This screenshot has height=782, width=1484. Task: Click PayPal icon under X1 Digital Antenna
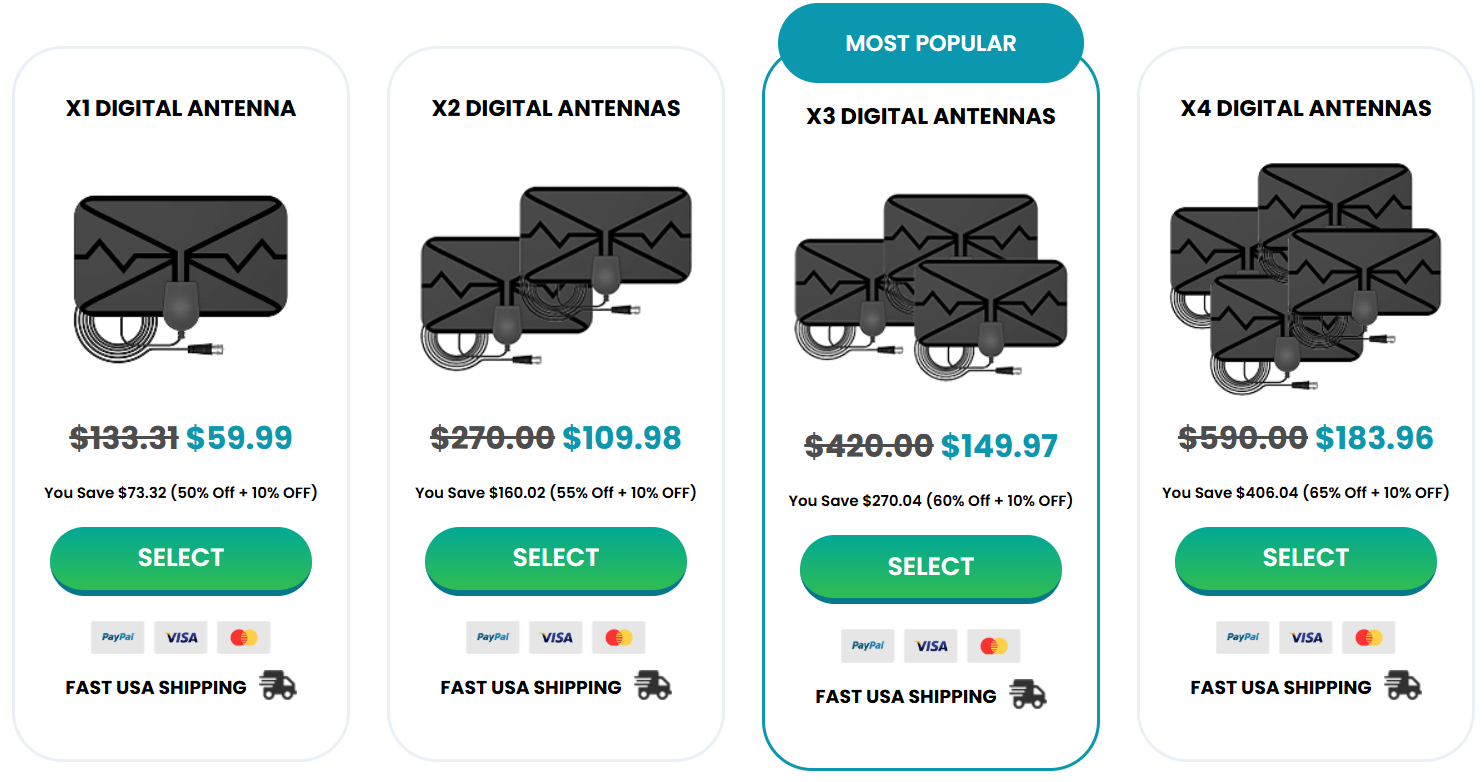118,637
